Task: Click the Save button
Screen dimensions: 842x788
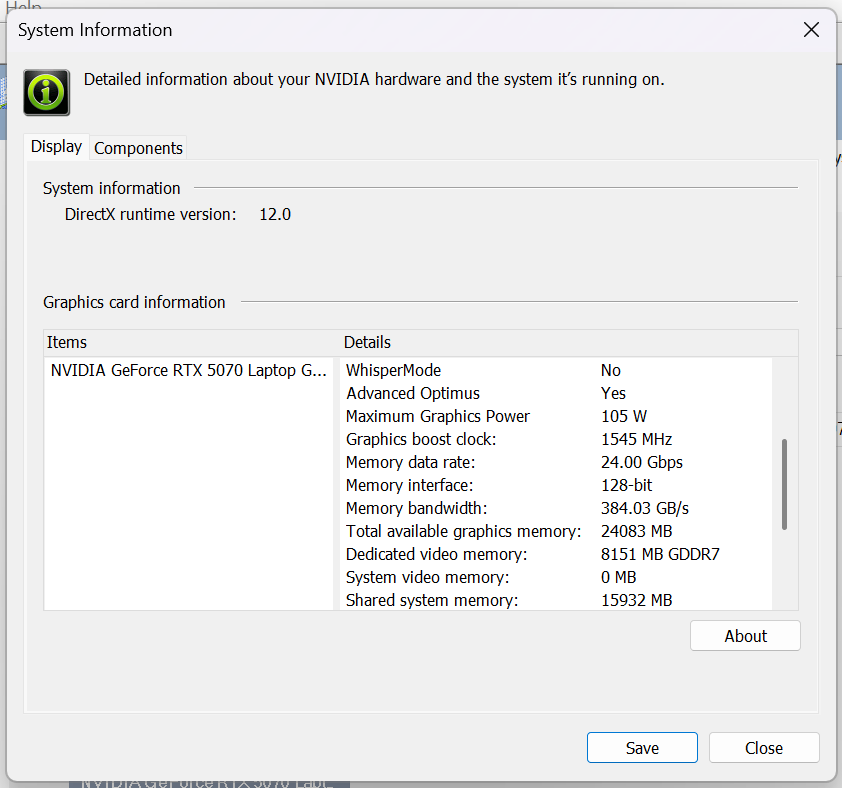Action: [642, 747]
